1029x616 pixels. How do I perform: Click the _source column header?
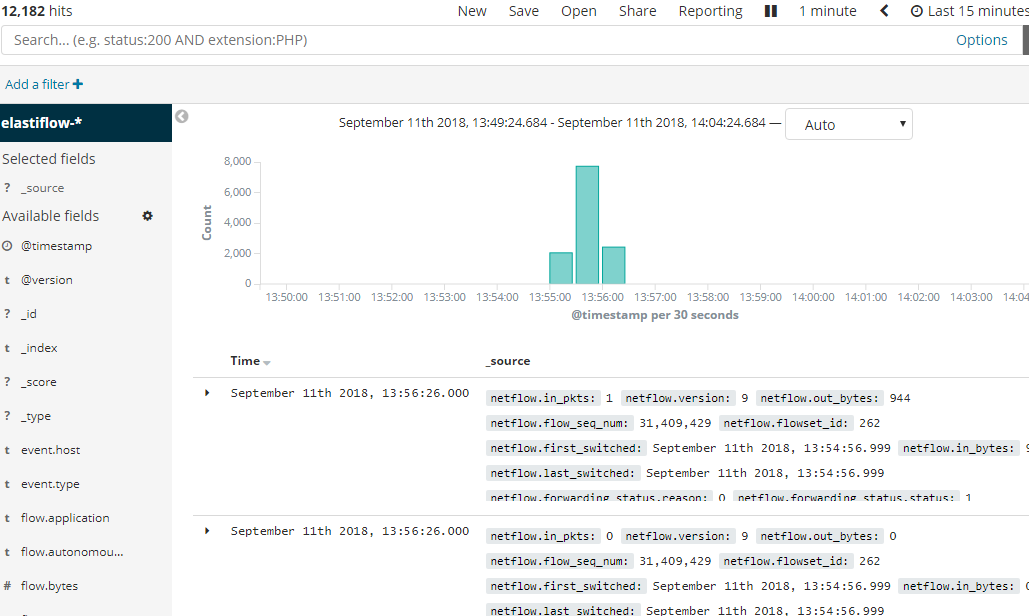point(508,361)
